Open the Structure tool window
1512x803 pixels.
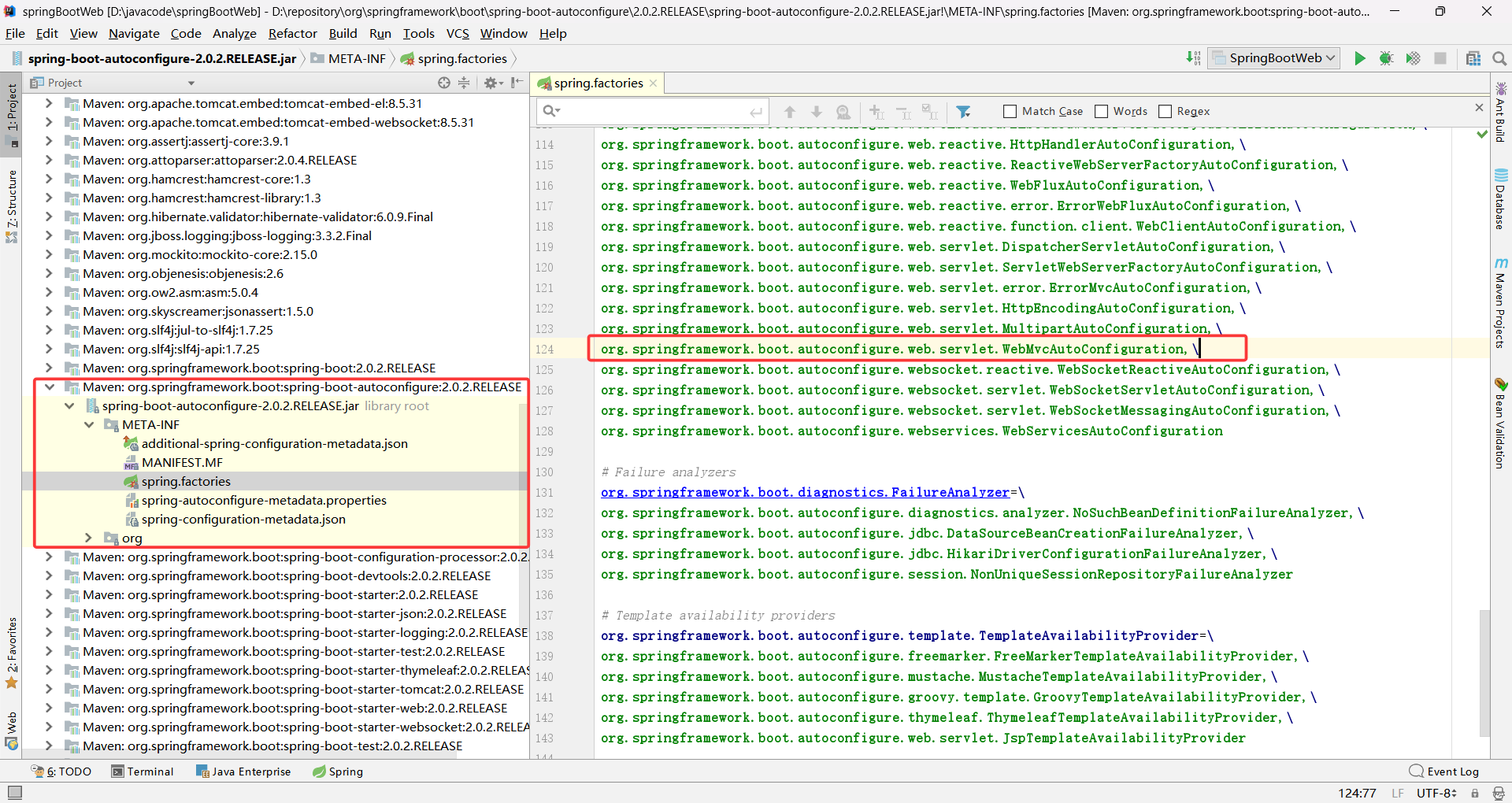pyautogui.click(x=12, y=206)
